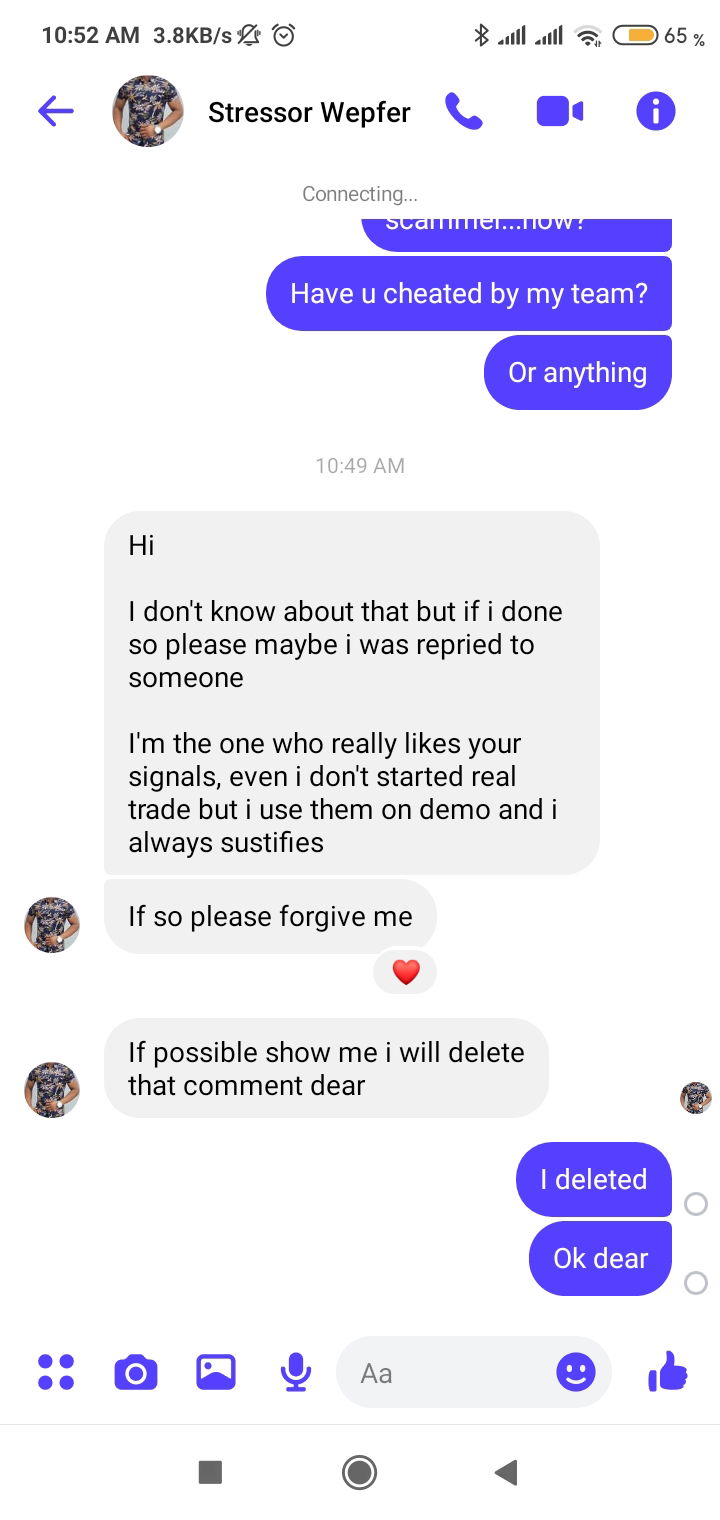The width and height of the screenshot is (720, 1520).
Task: Open conversation info icon
Action: (x=656, y=111)
